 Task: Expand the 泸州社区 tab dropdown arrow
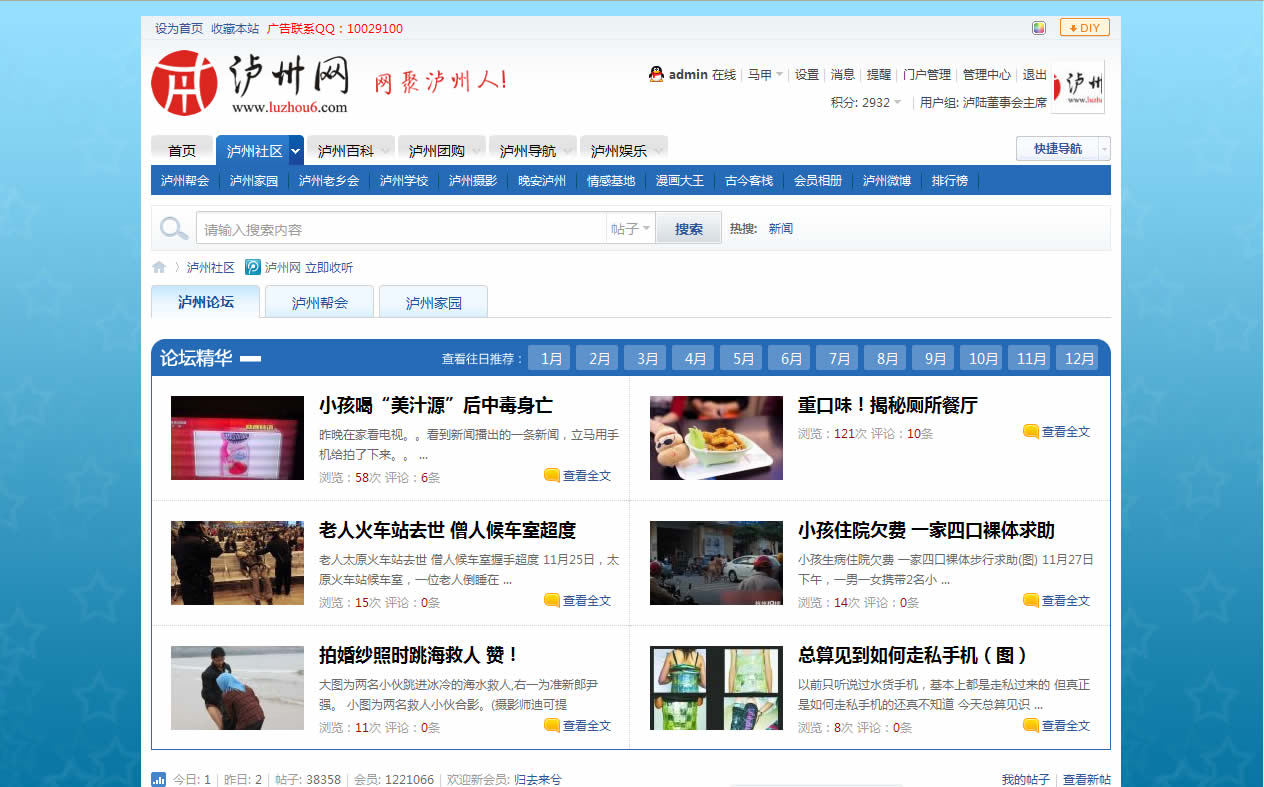point(296,151)
